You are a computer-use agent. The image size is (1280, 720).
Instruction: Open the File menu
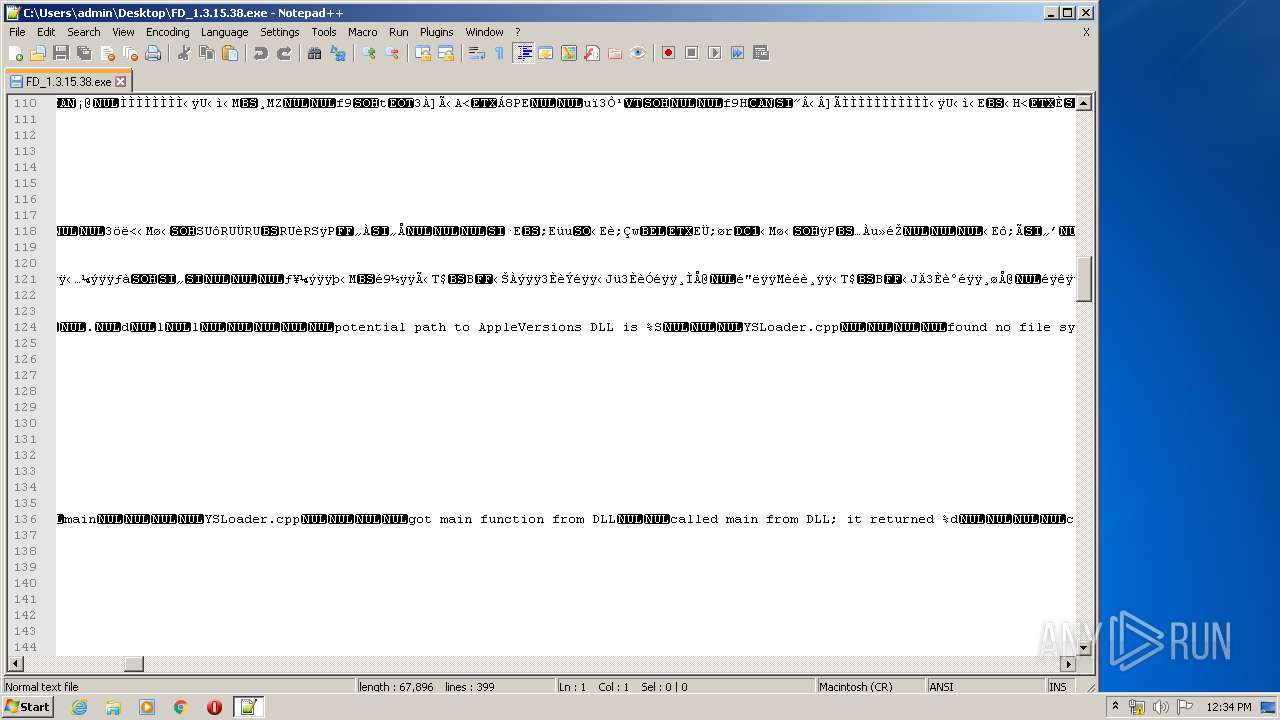pos(17,32)
